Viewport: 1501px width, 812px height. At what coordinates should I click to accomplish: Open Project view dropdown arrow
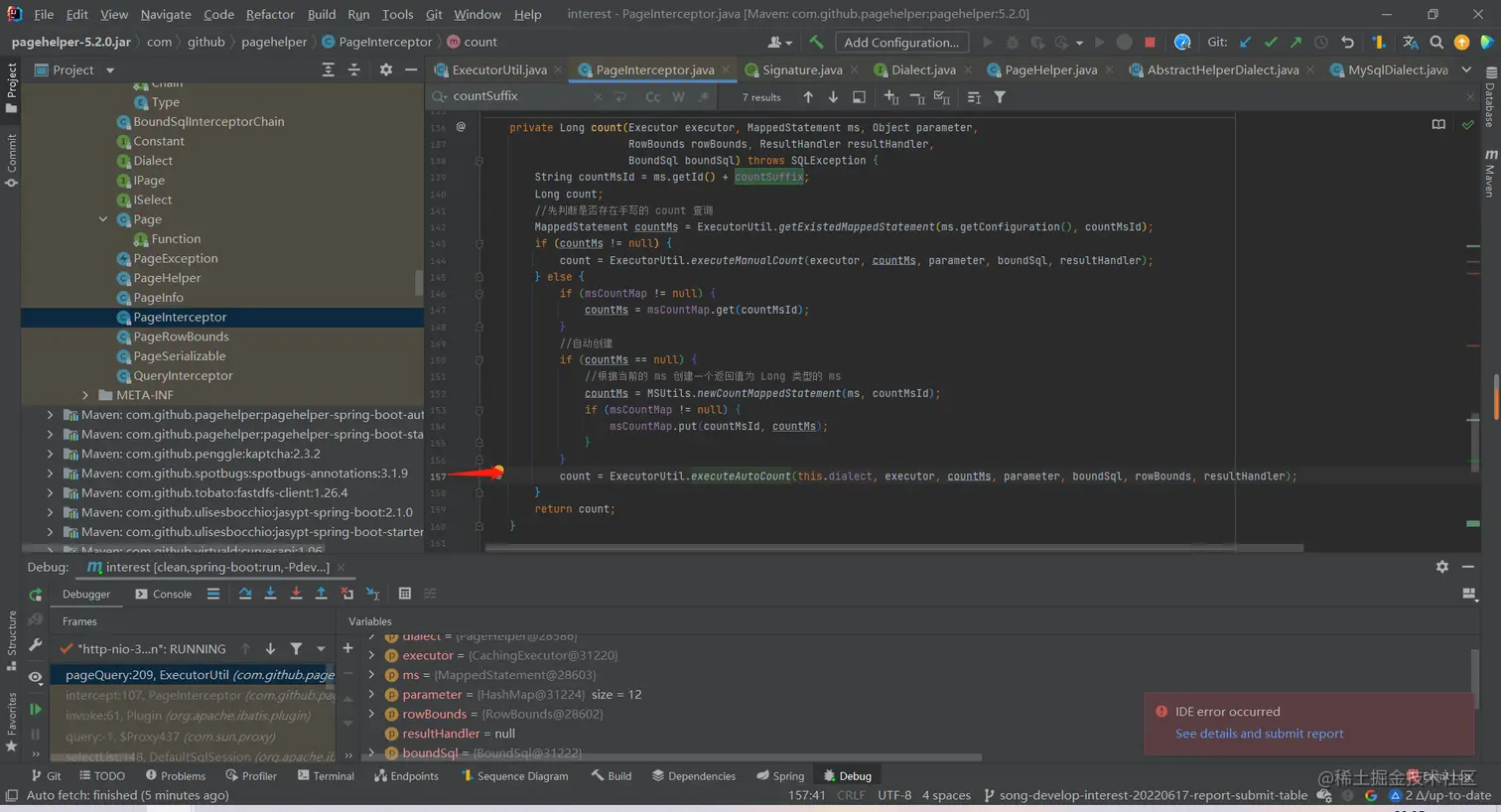109,70
